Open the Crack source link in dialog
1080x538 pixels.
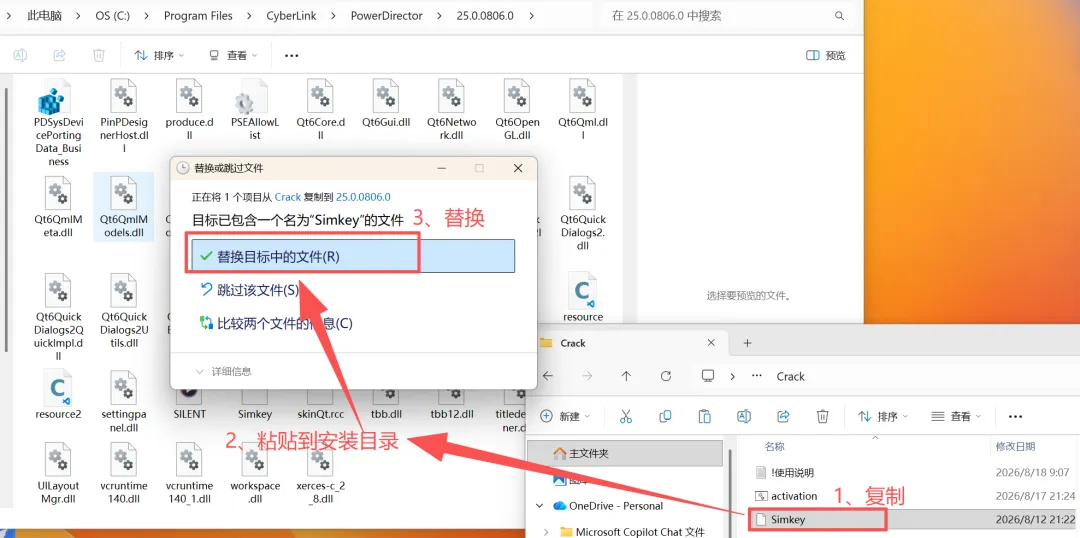[288, 197]
